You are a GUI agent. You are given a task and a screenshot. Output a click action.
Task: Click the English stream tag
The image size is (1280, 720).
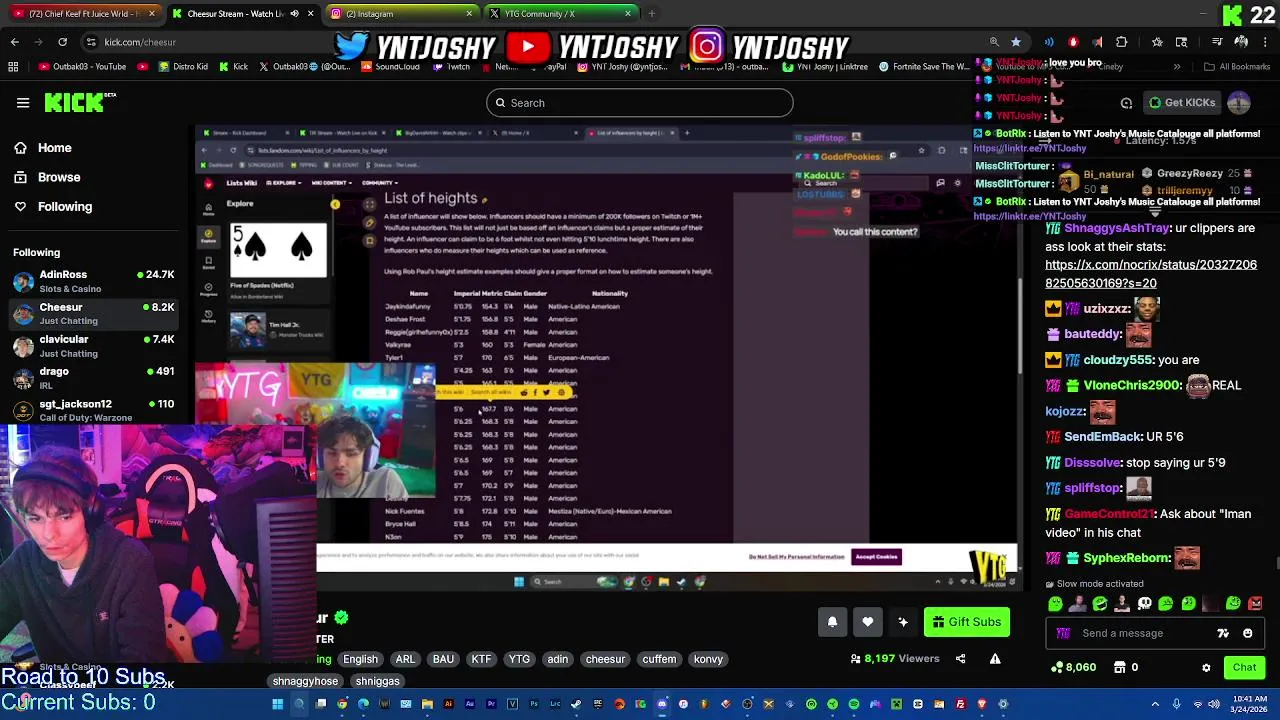click(360, 659)
